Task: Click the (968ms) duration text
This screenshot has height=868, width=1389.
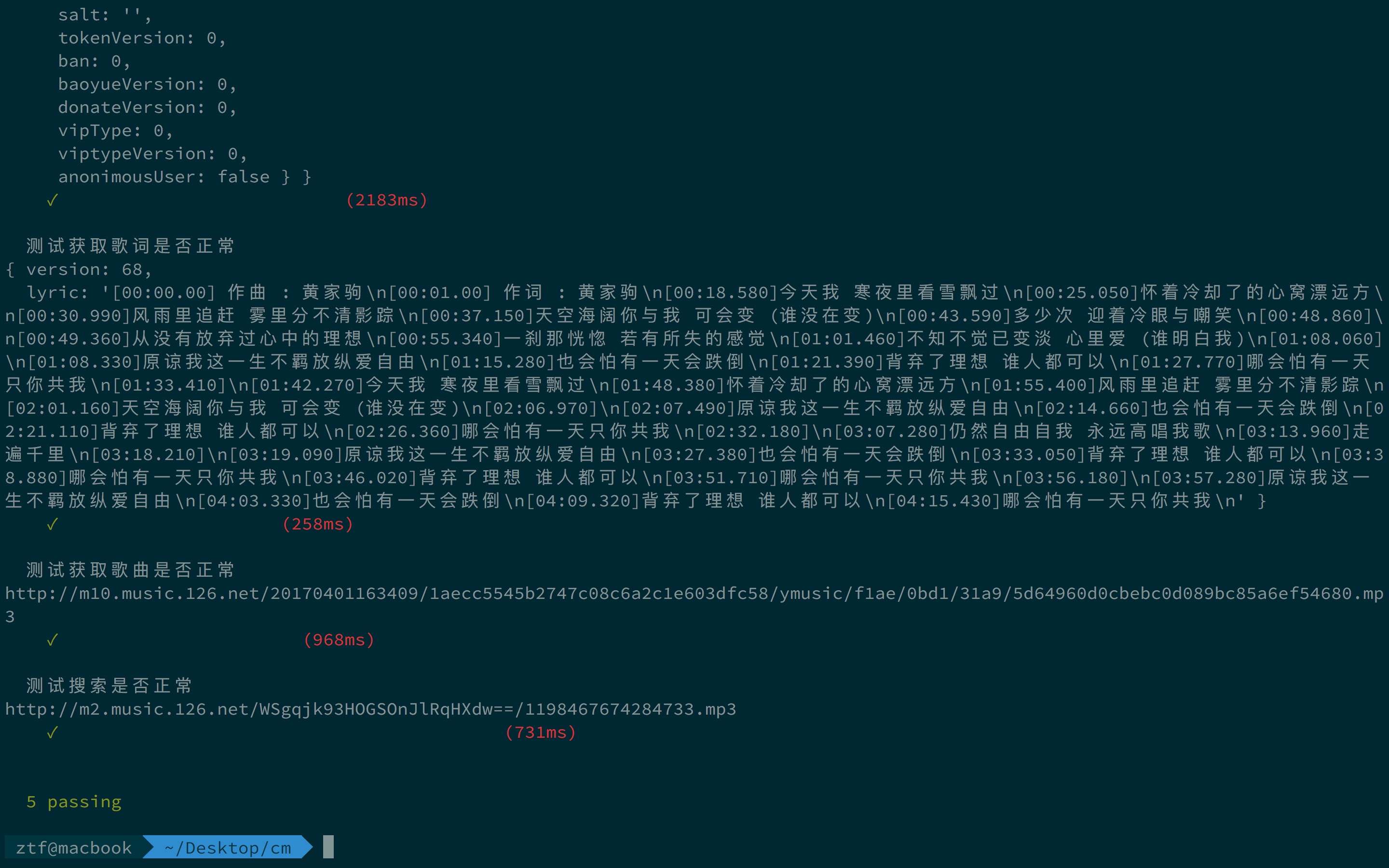Action: coord(339,639)
